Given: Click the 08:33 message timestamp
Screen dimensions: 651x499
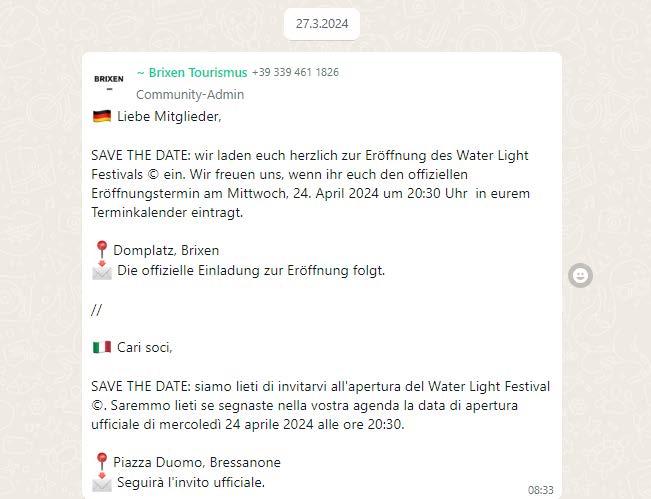Looking at the screenshot, I should [540, 490].
